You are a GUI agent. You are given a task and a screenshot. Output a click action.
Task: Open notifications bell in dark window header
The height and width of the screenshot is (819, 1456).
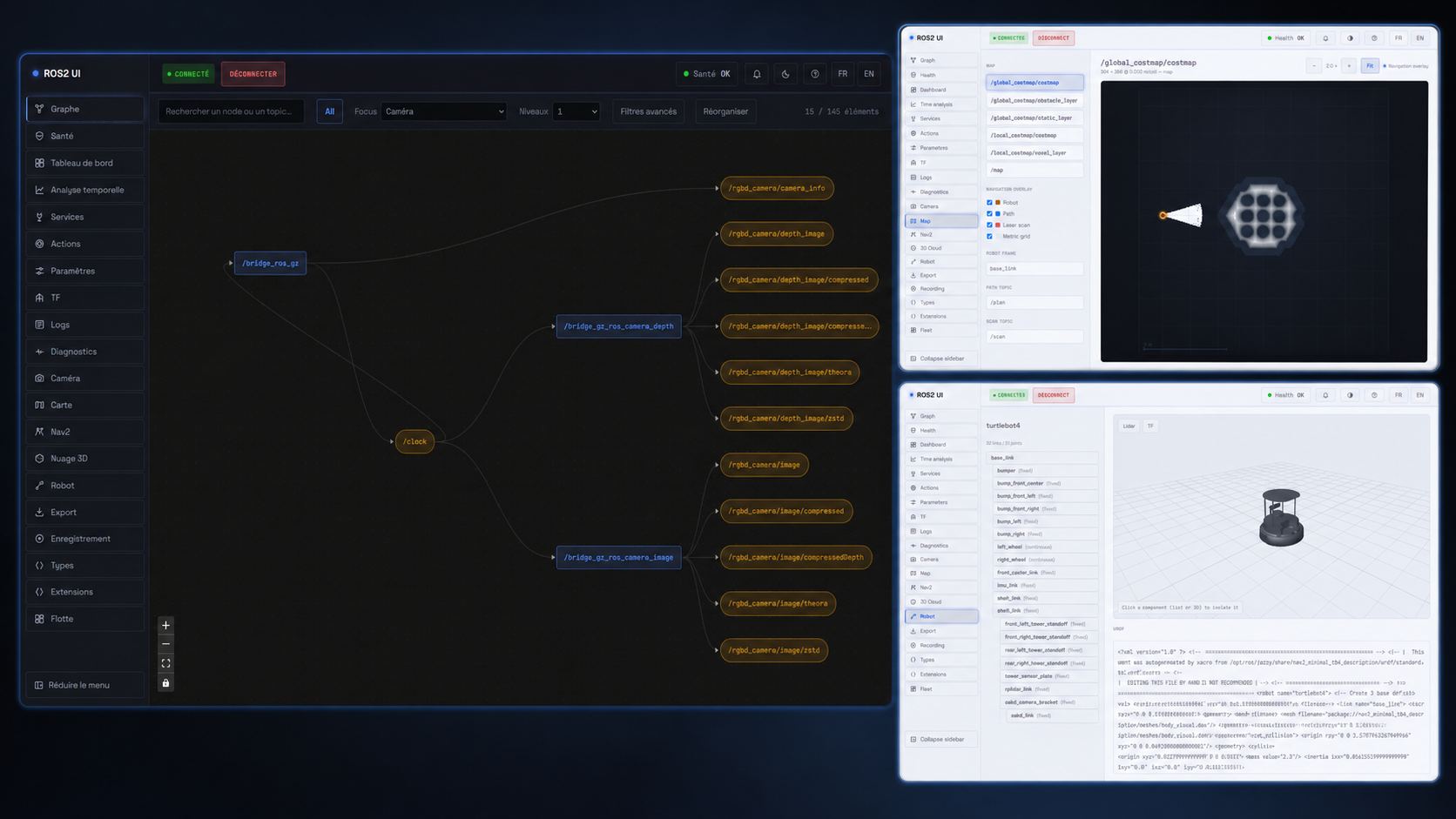click(x=757, y=74)
